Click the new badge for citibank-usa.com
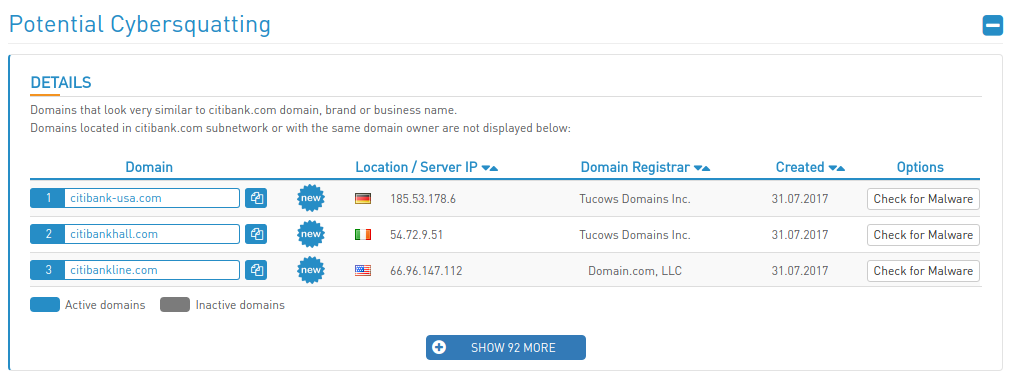 pos(311,198)
